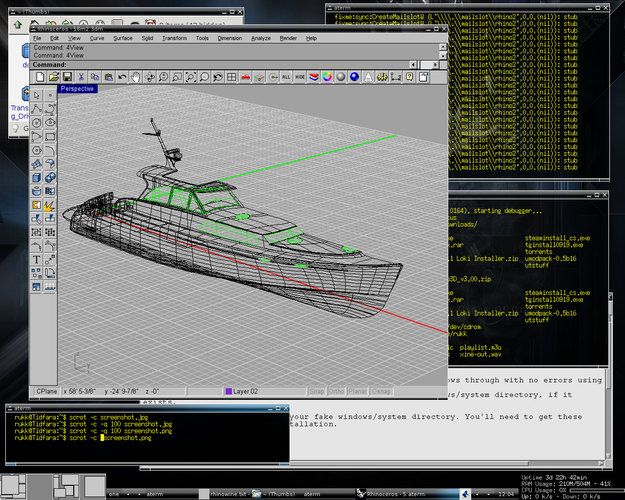Screen dimensions: 625x500
Task: Click the command line right scroll arrow
Action: (x=435, y=65)
